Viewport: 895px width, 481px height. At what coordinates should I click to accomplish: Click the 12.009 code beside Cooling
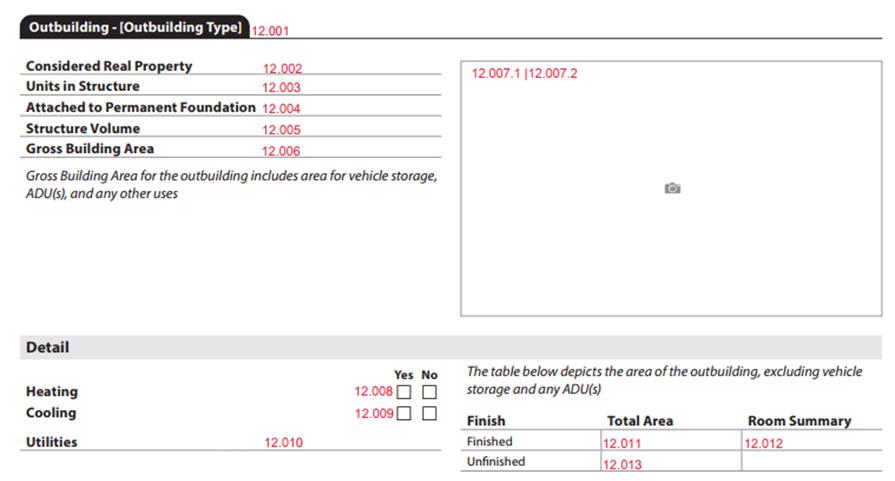[373, 413]
